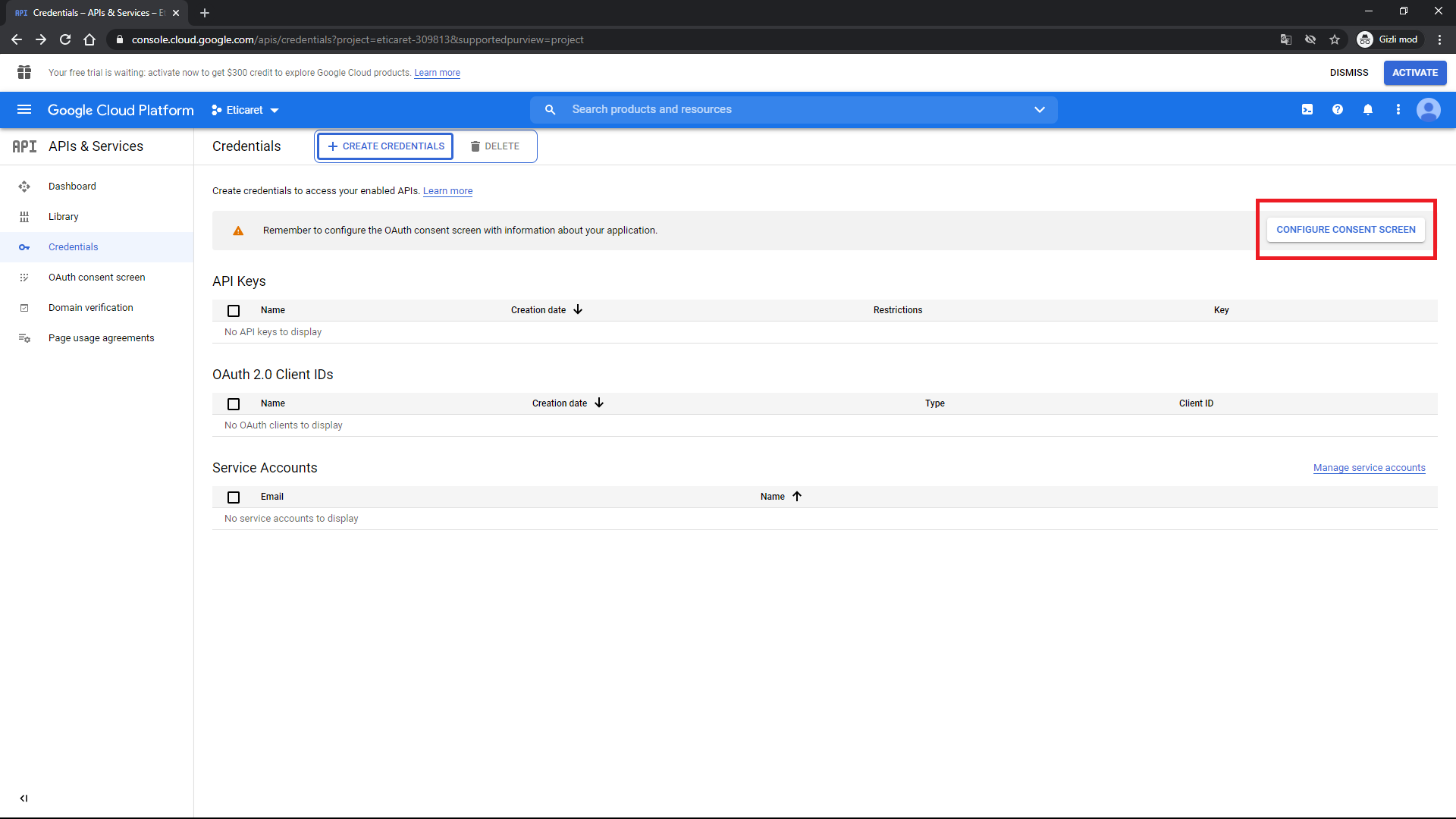Click the Google Cloud Platform logo text

tap(121, 110)
